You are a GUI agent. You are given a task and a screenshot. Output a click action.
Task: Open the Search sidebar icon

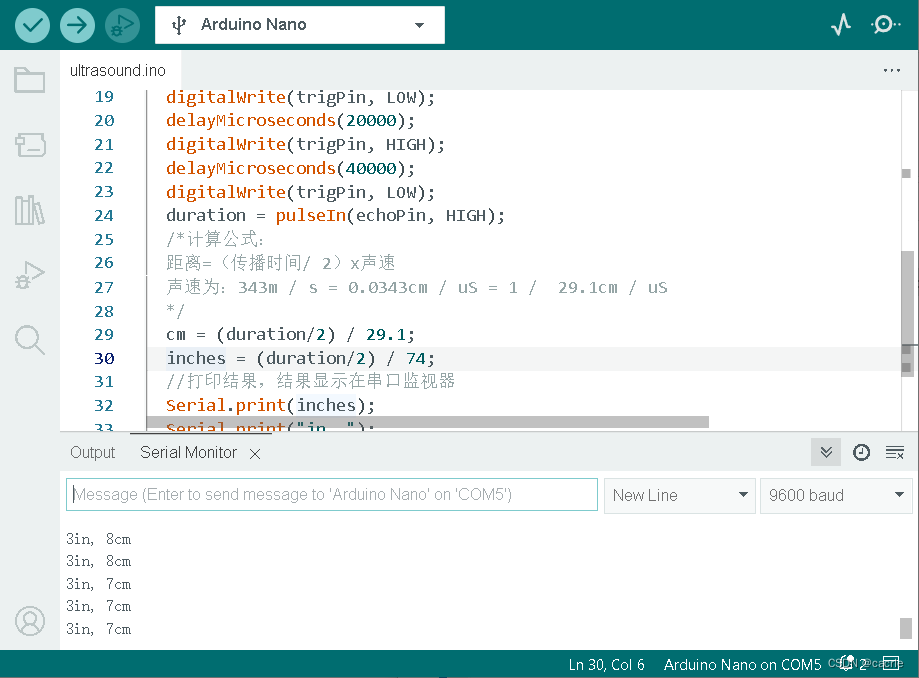30,340
